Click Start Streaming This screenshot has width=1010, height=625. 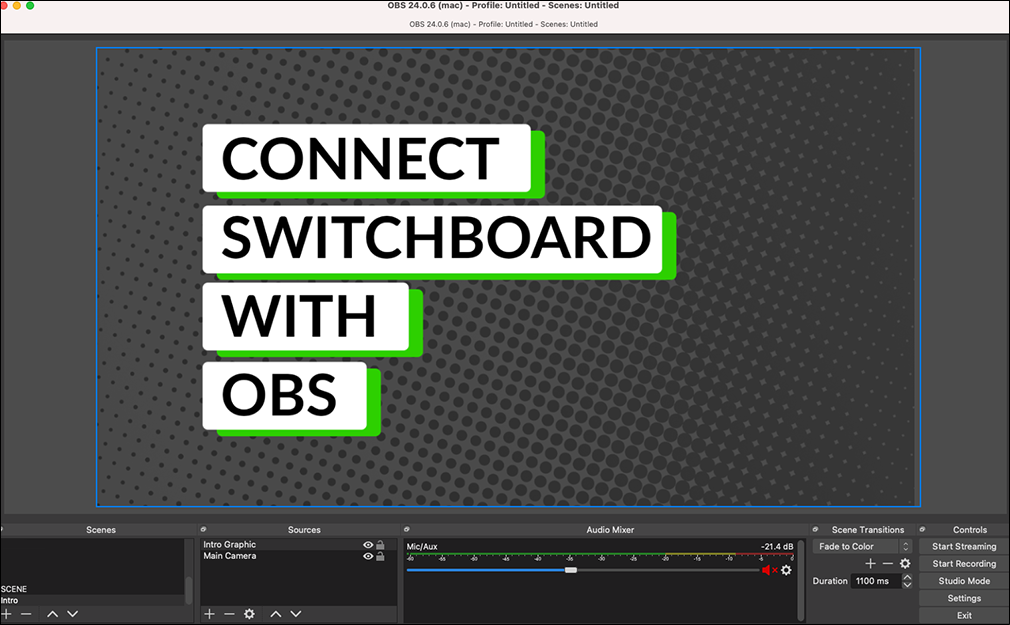pyautogui.click(x=964, y=546)
